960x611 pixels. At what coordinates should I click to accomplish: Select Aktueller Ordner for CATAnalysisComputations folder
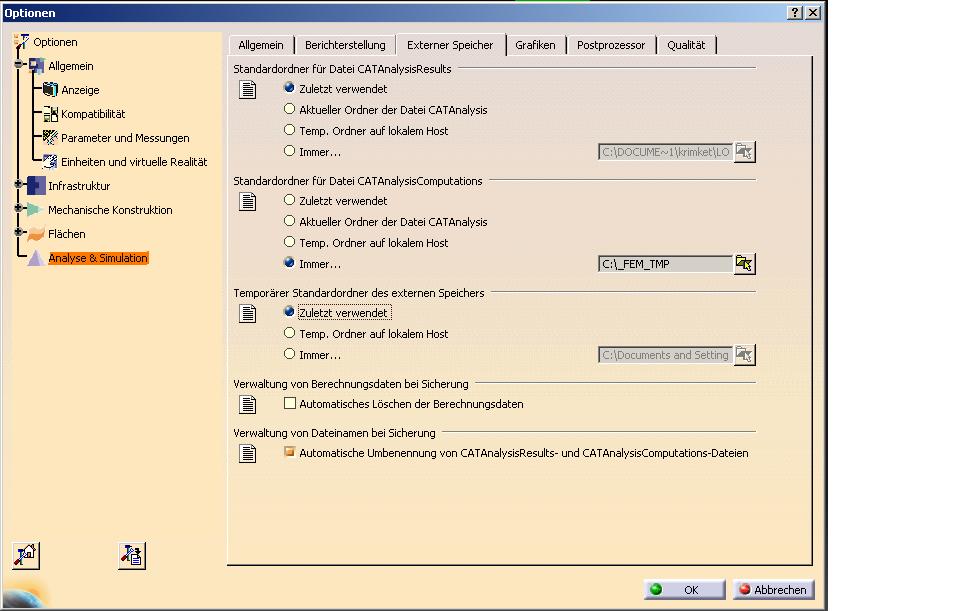click(290, 221)
